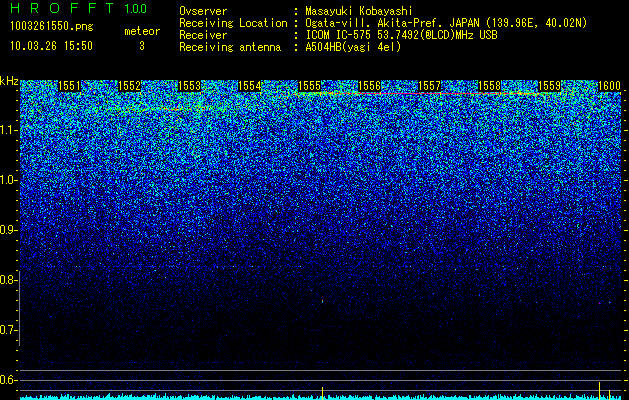Click the 'Receiving antenna' field label
The width and height of the screenshot is (629, 400).
tap(230, 47)
